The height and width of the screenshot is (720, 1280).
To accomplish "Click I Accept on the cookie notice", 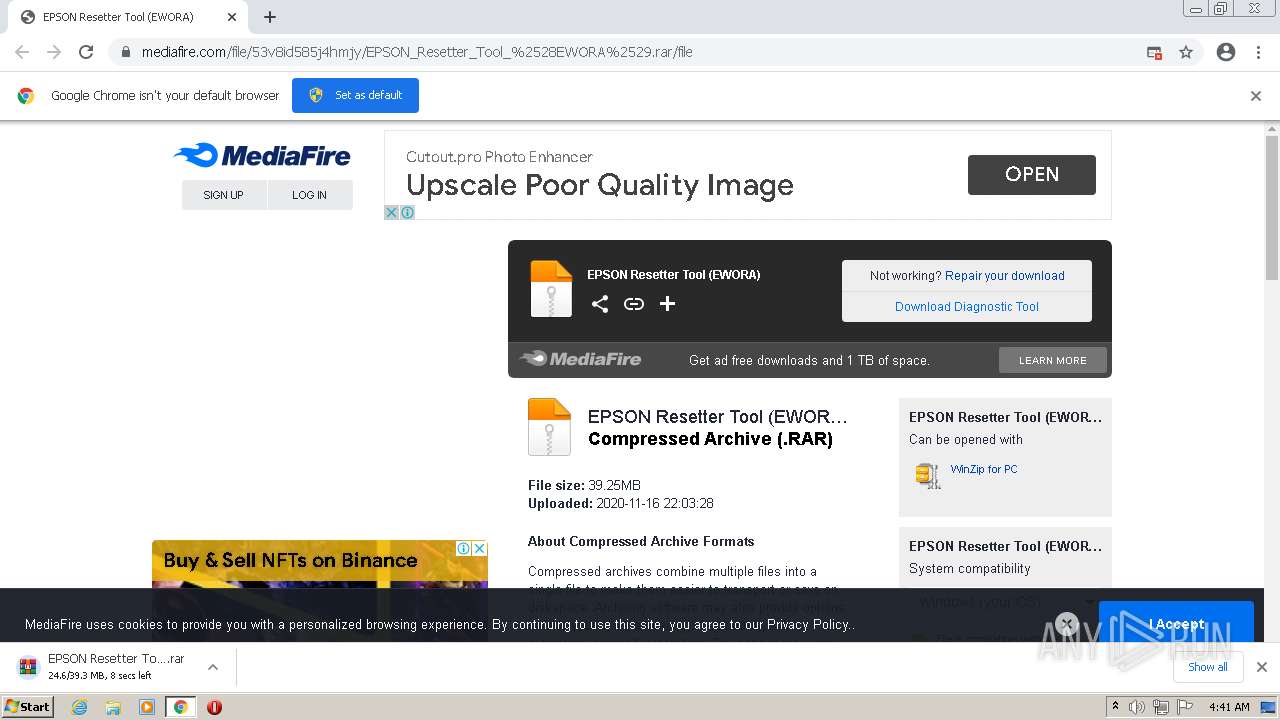I will pyautogui.click(x=1176, y=624).
